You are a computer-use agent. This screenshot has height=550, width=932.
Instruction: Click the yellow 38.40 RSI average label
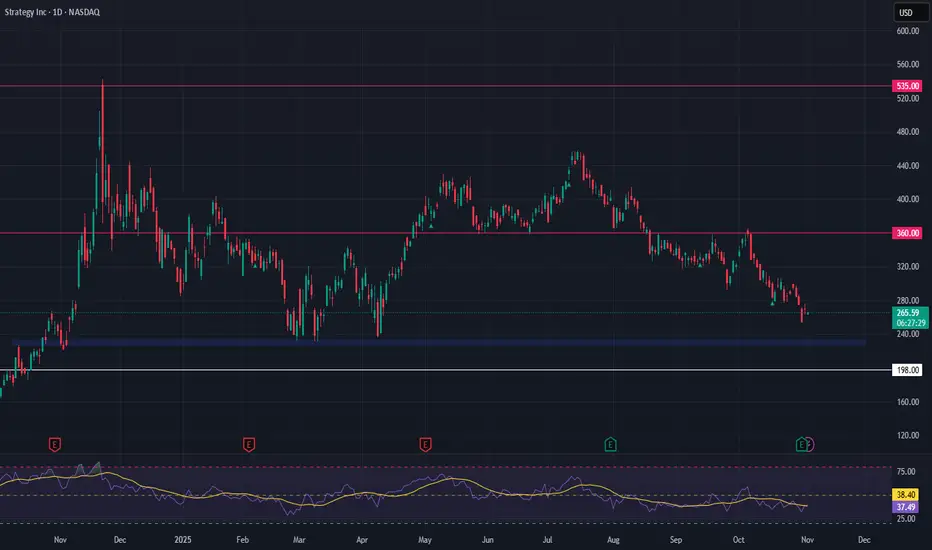point(906,495)
